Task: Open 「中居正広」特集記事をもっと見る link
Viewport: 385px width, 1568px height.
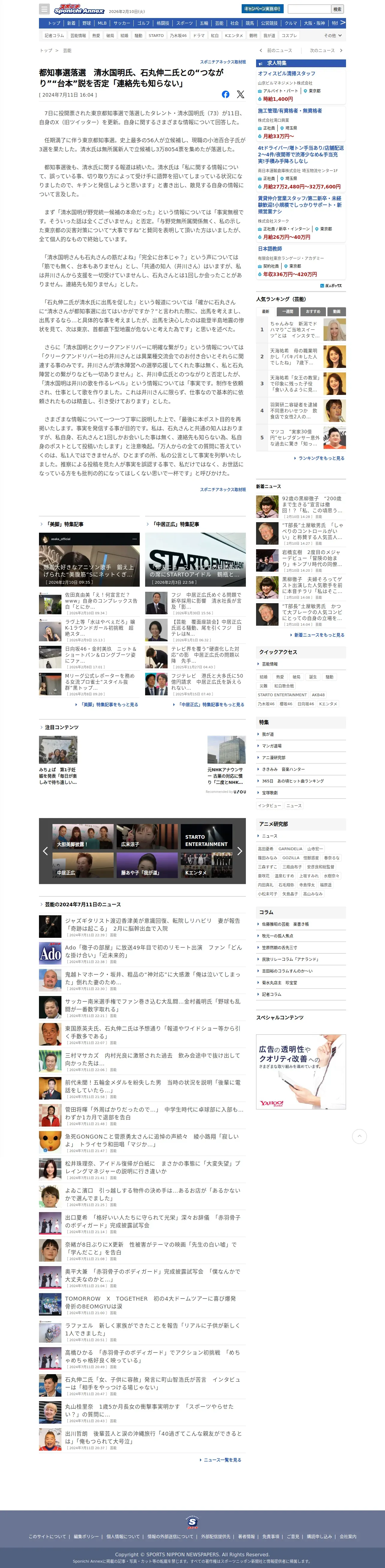Action: 211,705
